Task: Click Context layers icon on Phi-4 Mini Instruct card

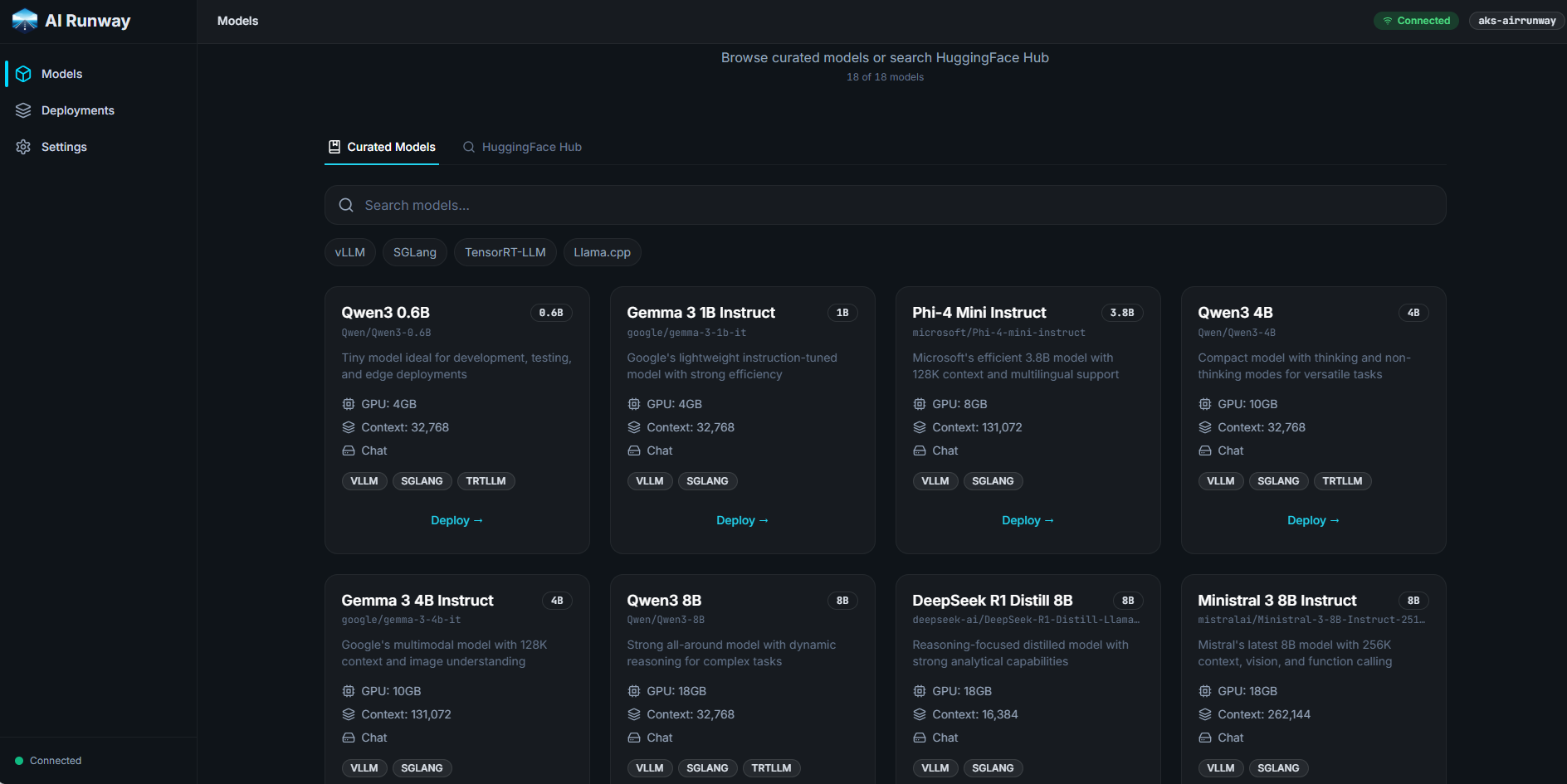Action: (x=920, y=427)
